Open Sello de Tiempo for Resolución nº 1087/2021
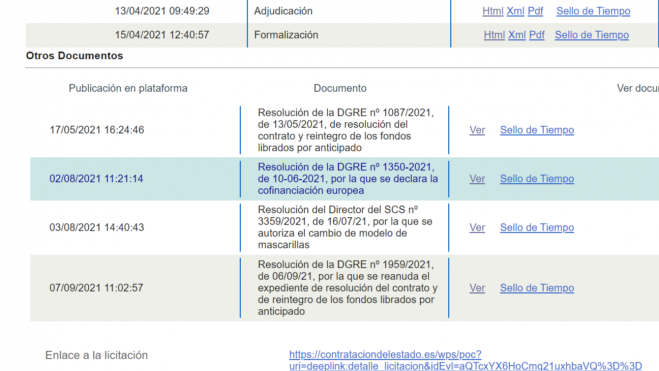This screenshot has width=659, height=371. point(537,130)
